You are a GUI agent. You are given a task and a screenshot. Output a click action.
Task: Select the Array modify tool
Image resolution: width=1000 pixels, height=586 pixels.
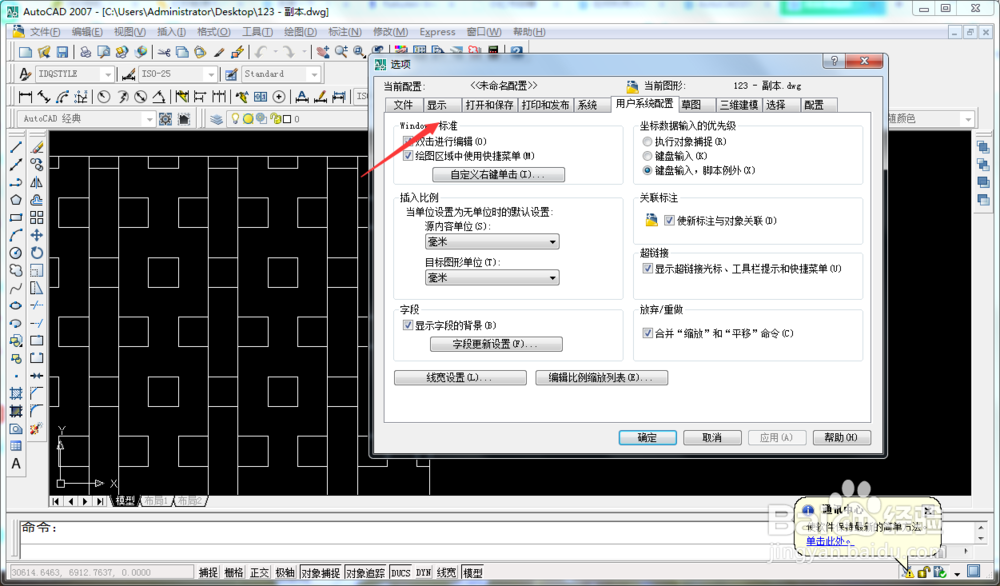click(x=37, y=217)
